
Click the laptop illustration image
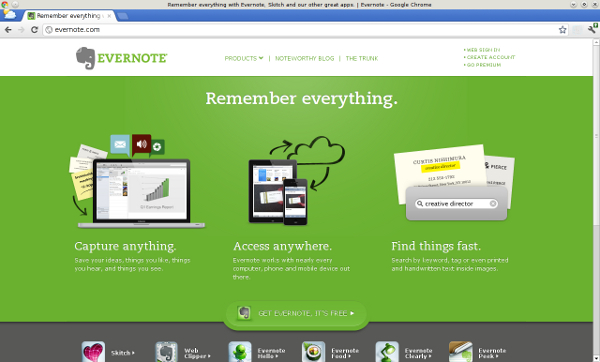(142, 193)
